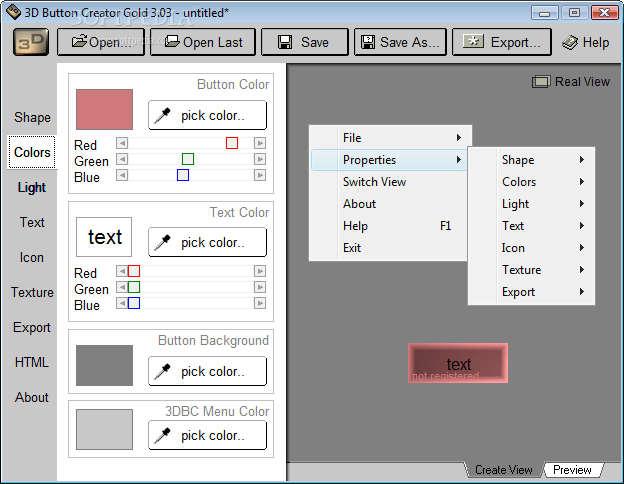Expand Icon in Properties submenu
Screen dimensions: 624x484
531,248
